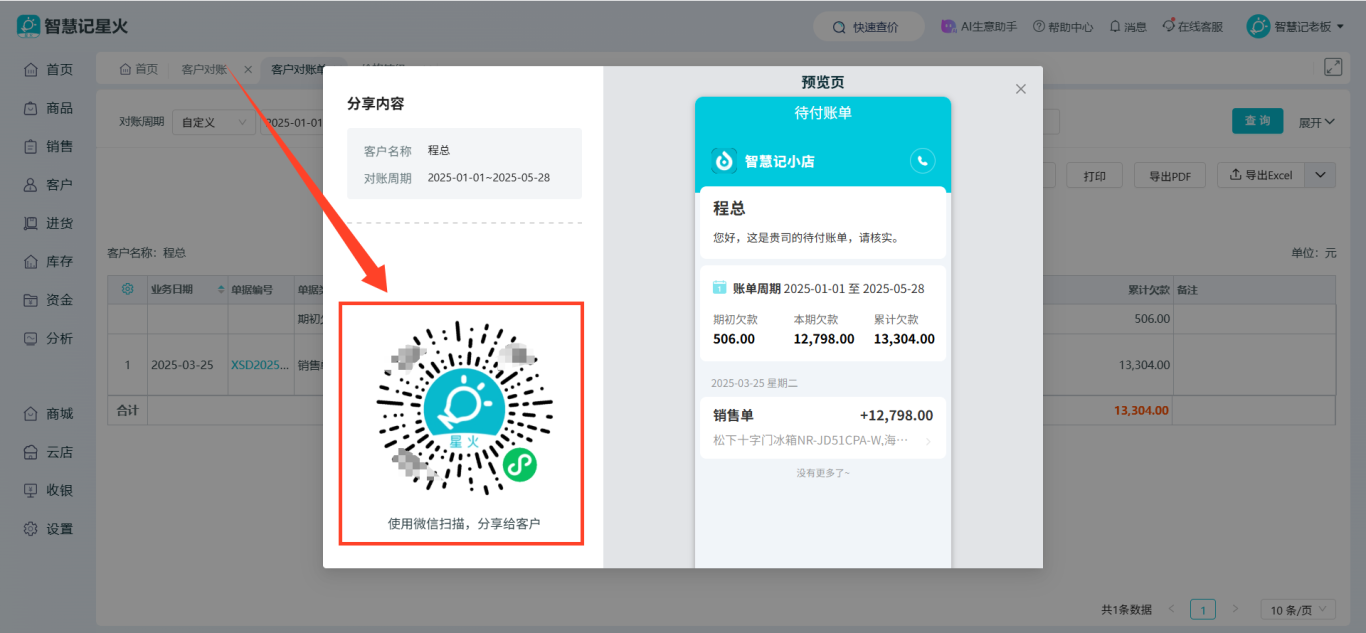Screen dimensions: 1366x633
Task: Click the 智慧记小店 shop logo in the preview
Action: [724, 161]
